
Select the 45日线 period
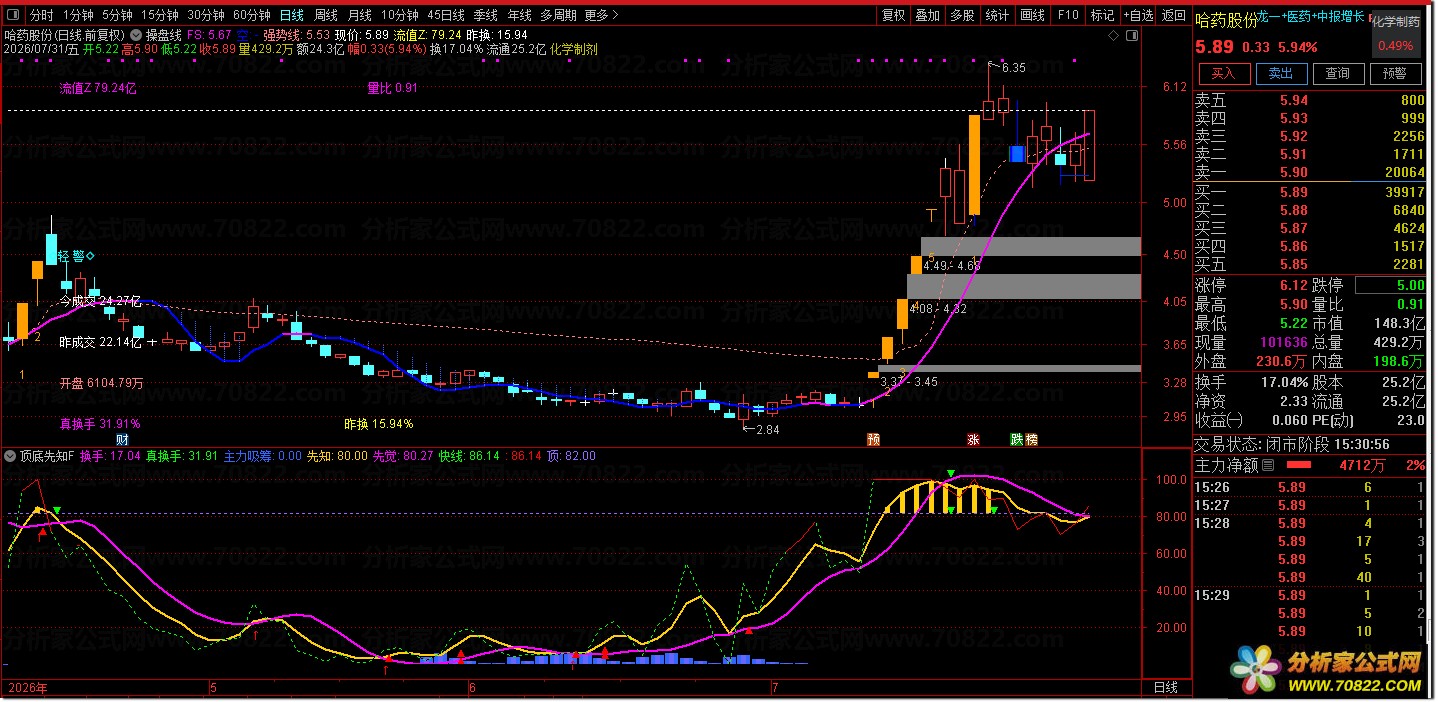446,15
